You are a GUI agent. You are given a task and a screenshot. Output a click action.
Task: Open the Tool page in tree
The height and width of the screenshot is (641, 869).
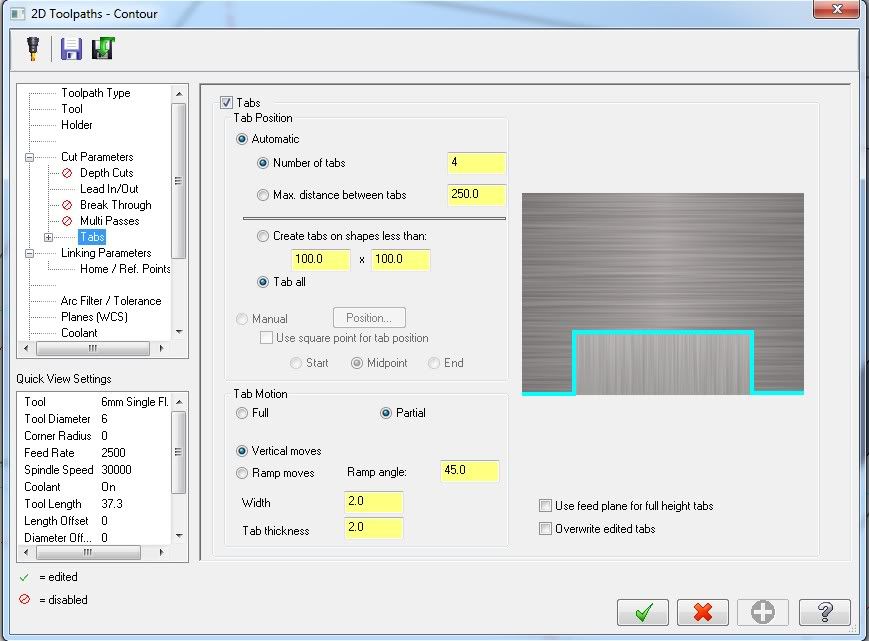click(71, 109)
